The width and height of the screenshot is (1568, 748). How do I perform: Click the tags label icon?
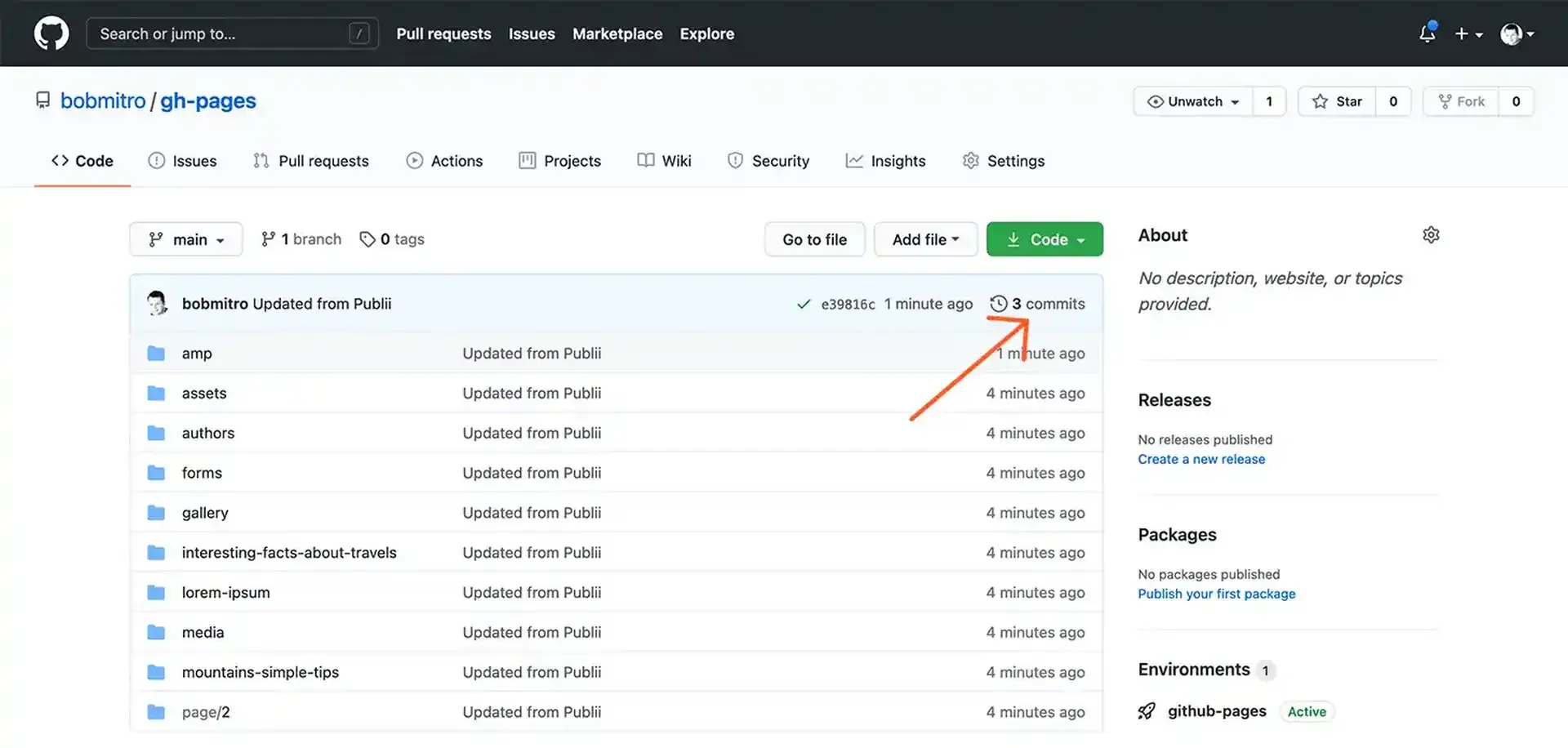tap(367, 238)
